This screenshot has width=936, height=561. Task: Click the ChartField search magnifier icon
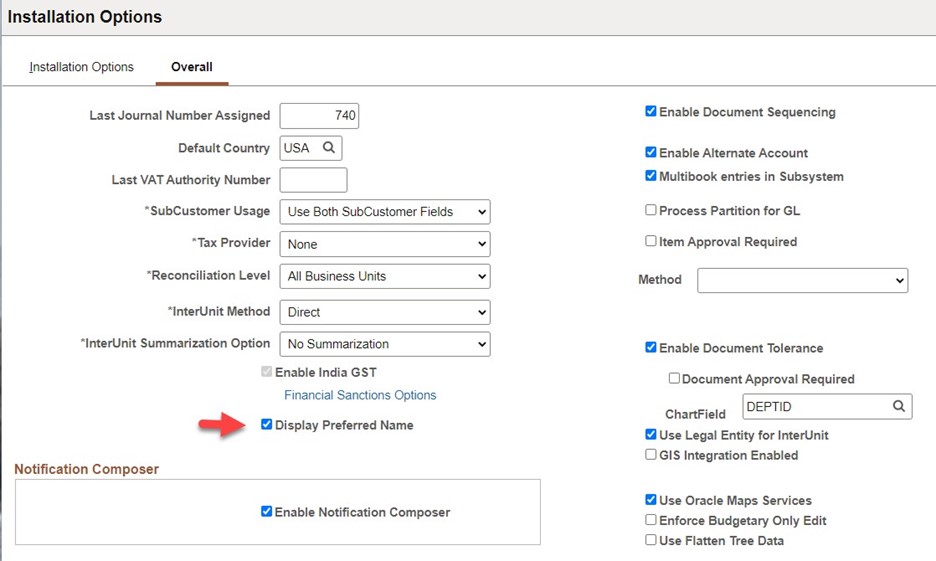(899, 406)
